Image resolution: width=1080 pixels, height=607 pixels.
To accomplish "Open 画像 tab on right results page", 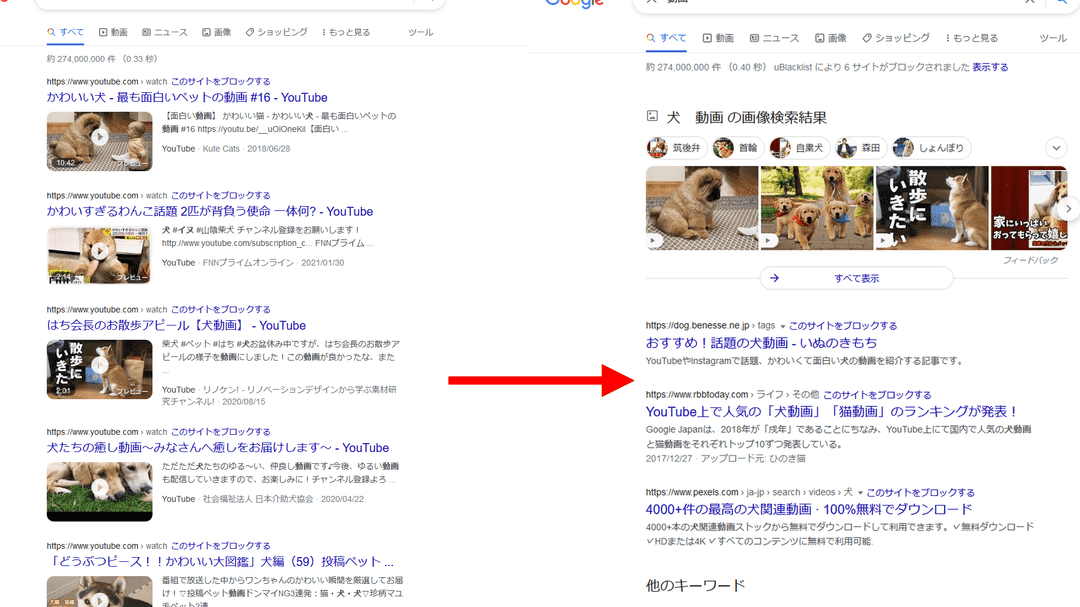I will 830,38.
